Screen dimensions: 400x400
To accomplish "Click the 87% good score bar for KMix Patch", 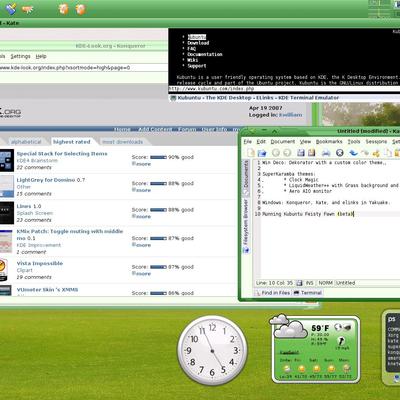I will click(x=158, y=238).
